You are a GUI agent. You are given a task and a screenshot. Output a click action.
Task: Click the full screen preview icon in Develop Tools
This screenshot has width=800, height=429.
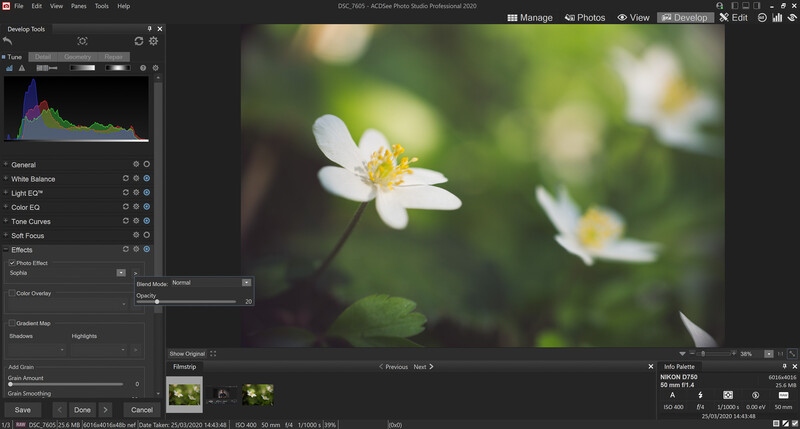click(82, 41)
